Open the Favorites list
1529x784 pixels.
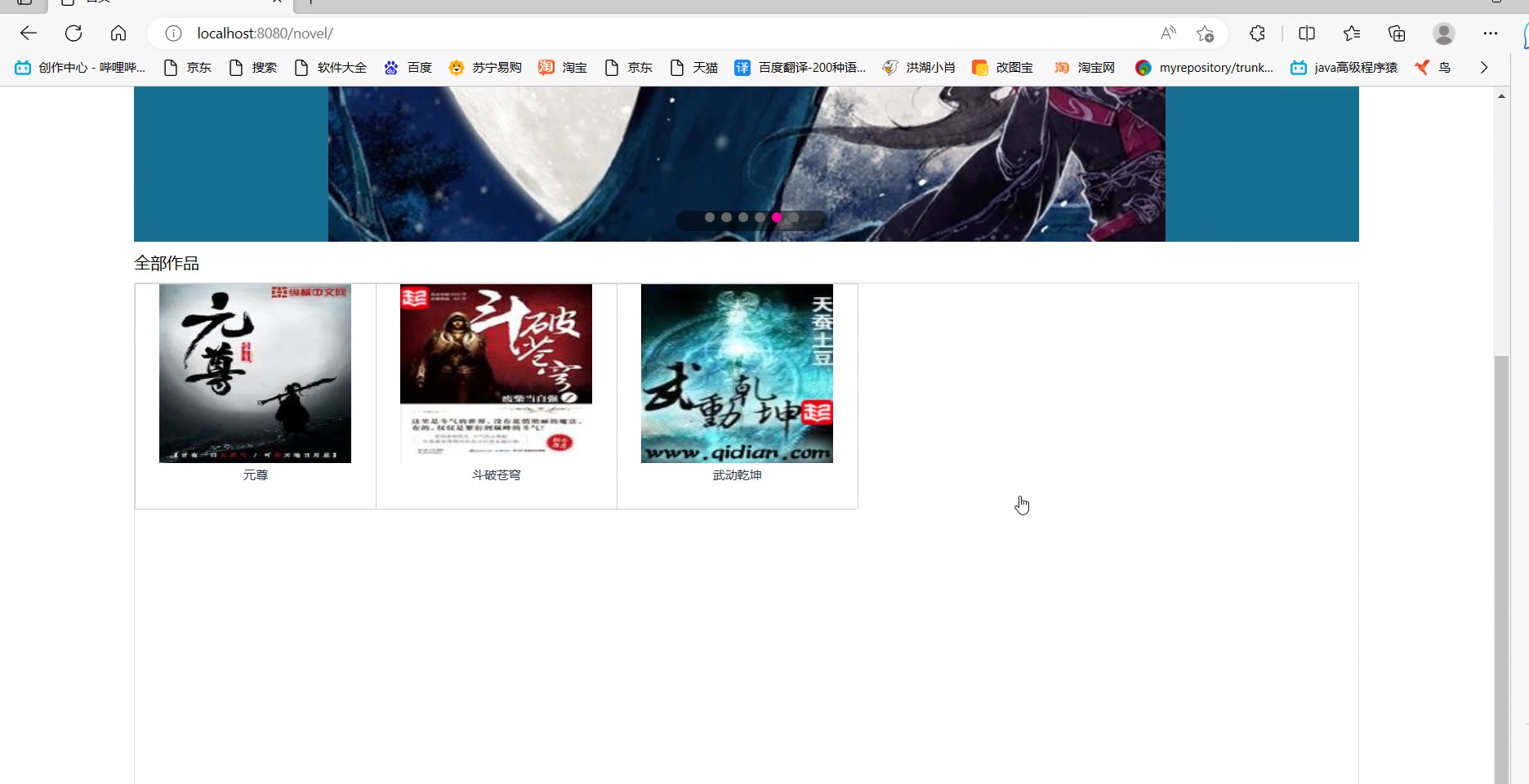pos(1352,33)
